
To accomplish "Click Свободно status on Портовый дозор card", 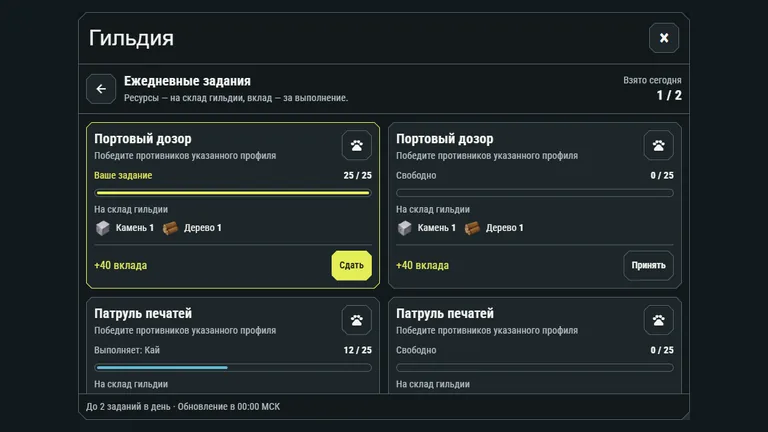I will pyautogui.click(x=416, y=175).
